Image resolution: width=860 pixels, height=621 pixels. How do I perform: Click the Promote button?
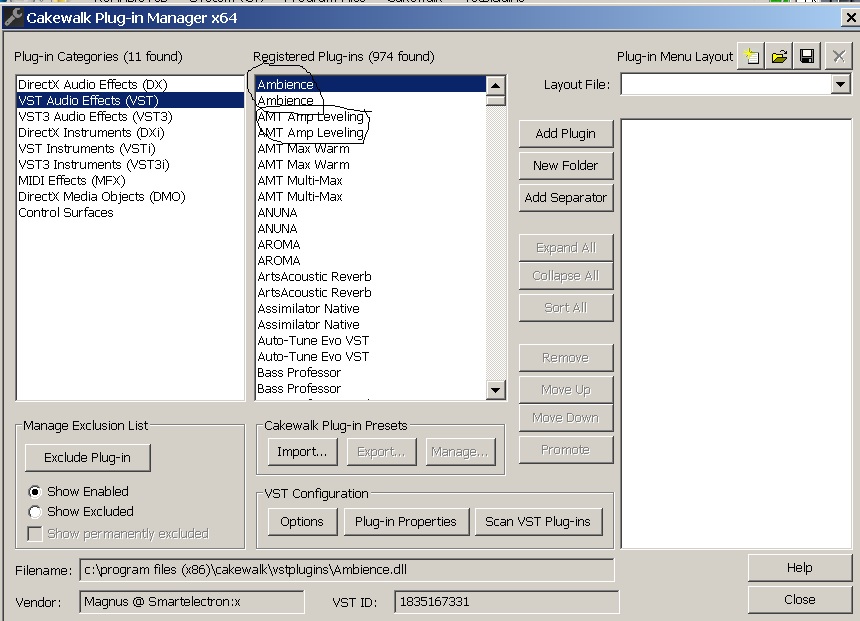565,450
